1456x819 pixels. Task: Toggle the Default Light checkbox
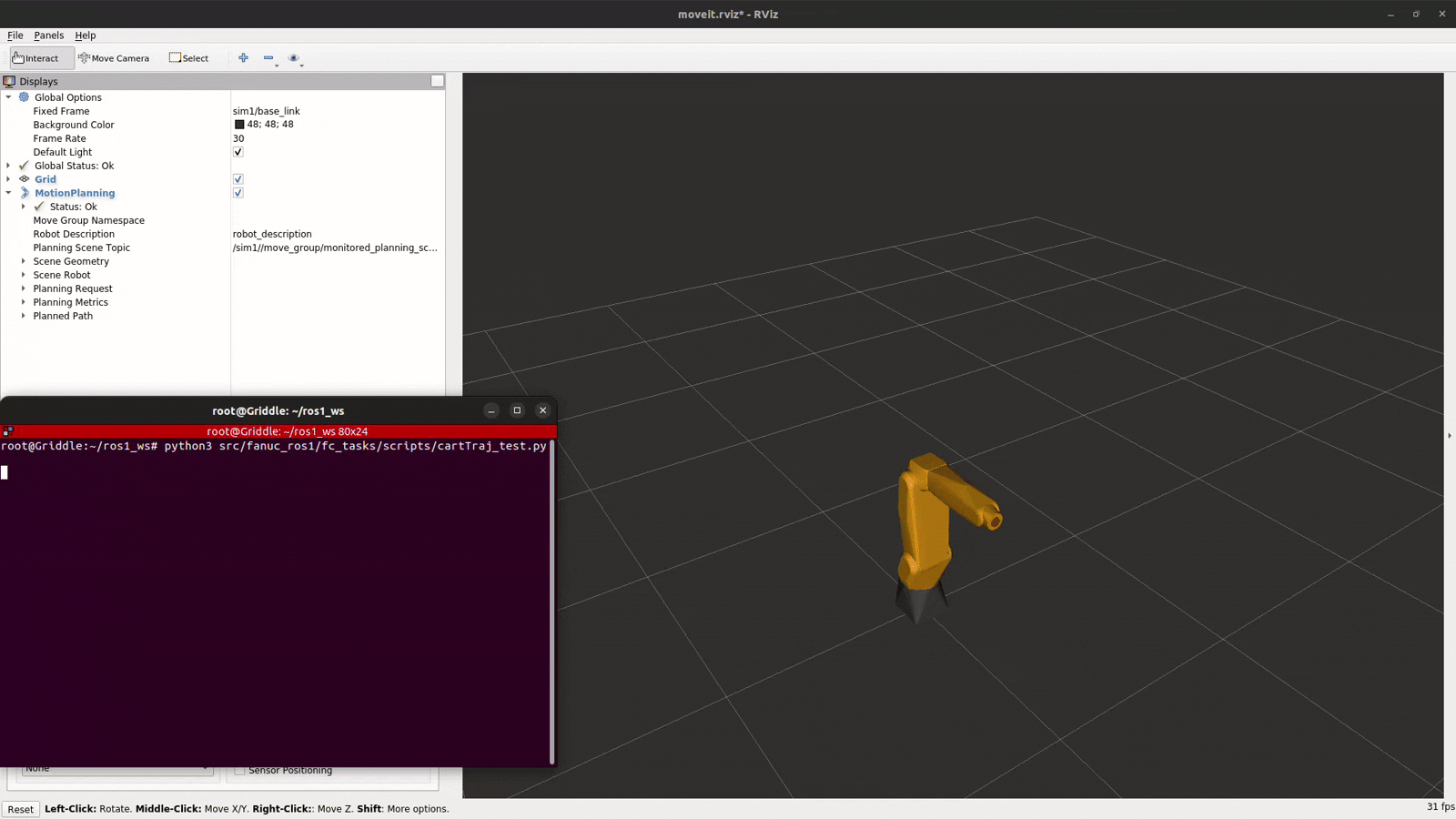click(238, 152)
